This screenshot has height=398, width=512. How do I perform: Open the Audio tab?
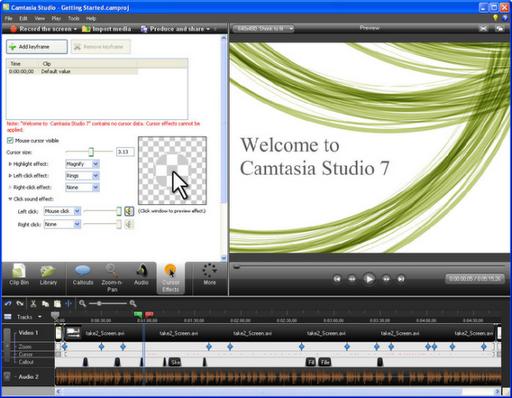[x=141, y=275]
